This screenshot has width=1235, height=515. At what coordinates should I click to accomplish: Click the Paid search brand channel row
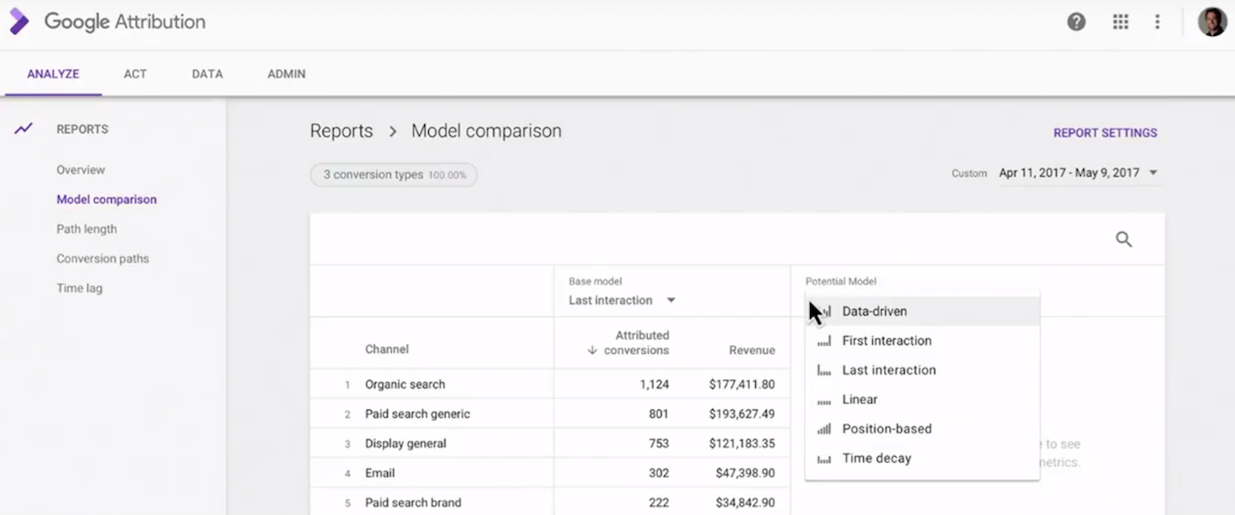[x=413, y=503]
